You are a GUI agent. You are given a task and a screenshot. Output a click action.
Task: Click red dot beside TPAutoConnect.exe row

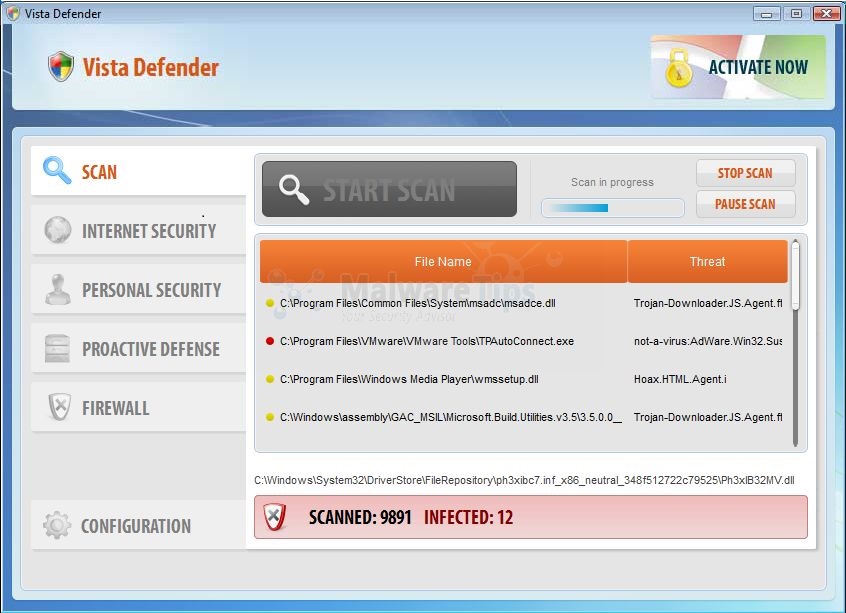pos(270,341)
